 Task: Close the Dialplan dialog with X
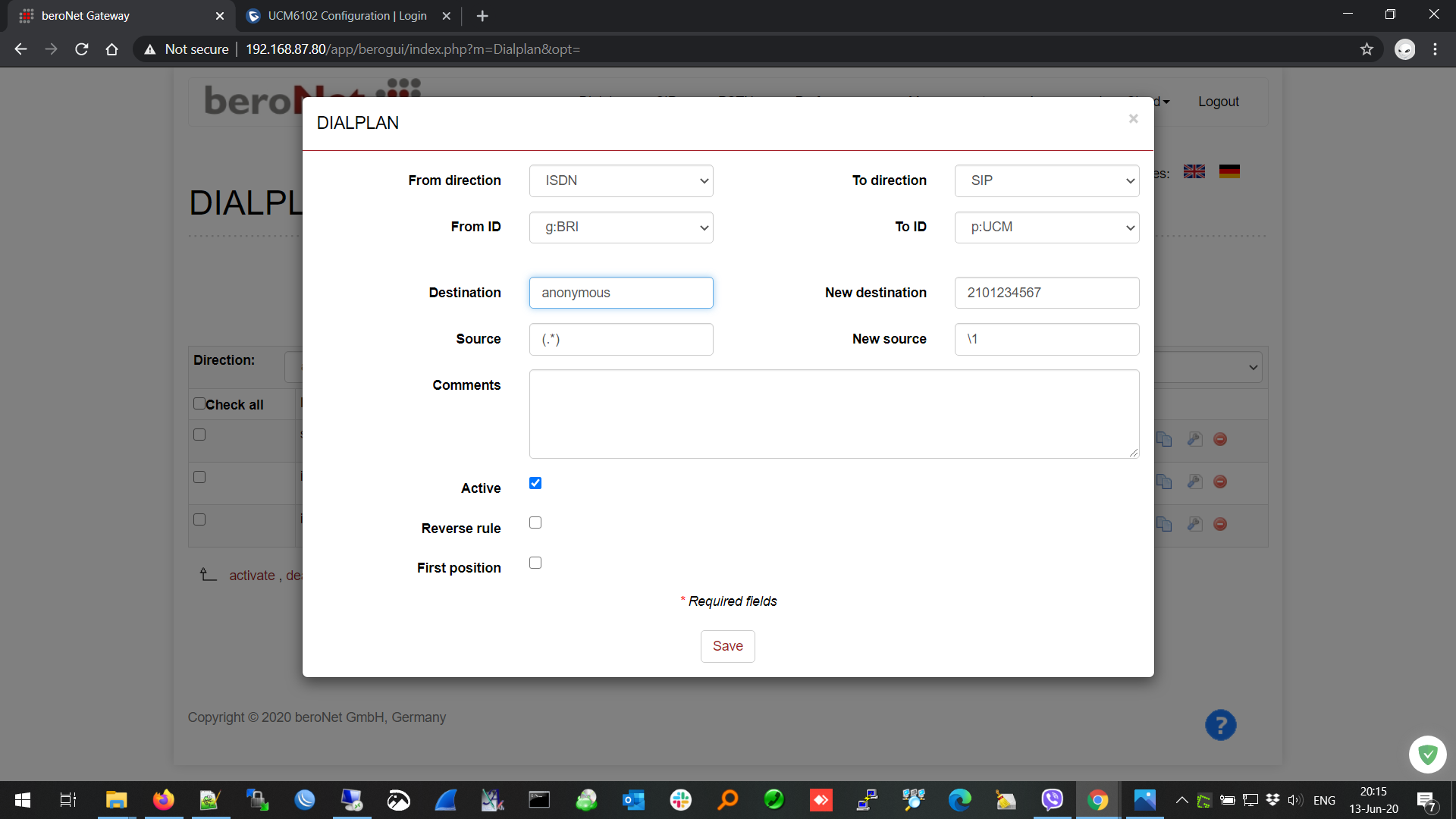(1133, 118)
